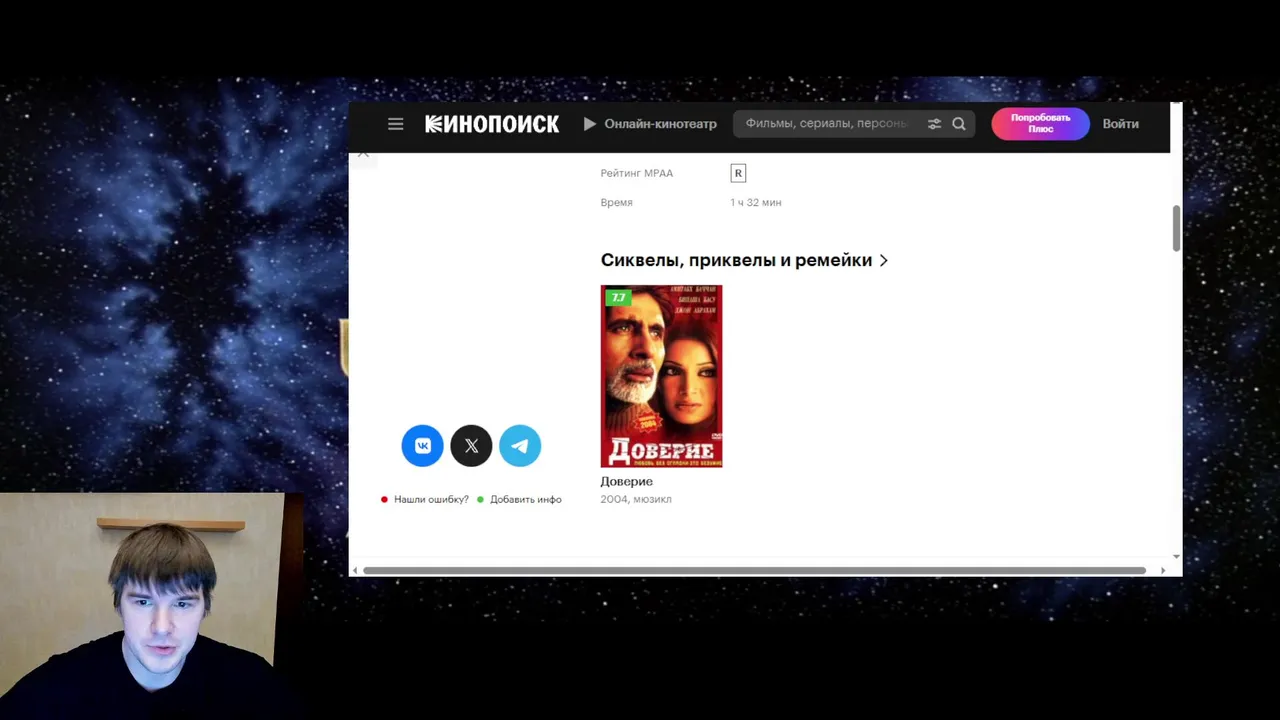The width and height of the screenshot is (1280, 720).
Task: Share via X icon
Action: (x=471, y=446)
